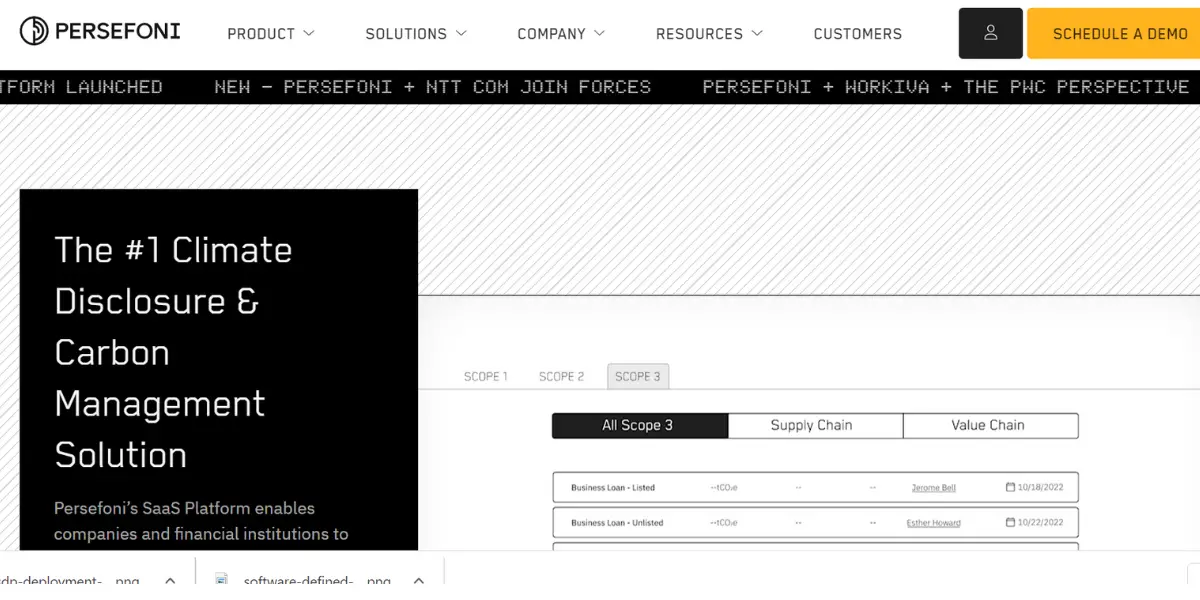This screenshot has width=1200, height=600.
Task: Click Business Loan - Listed row label
Action: click(613, 488)
